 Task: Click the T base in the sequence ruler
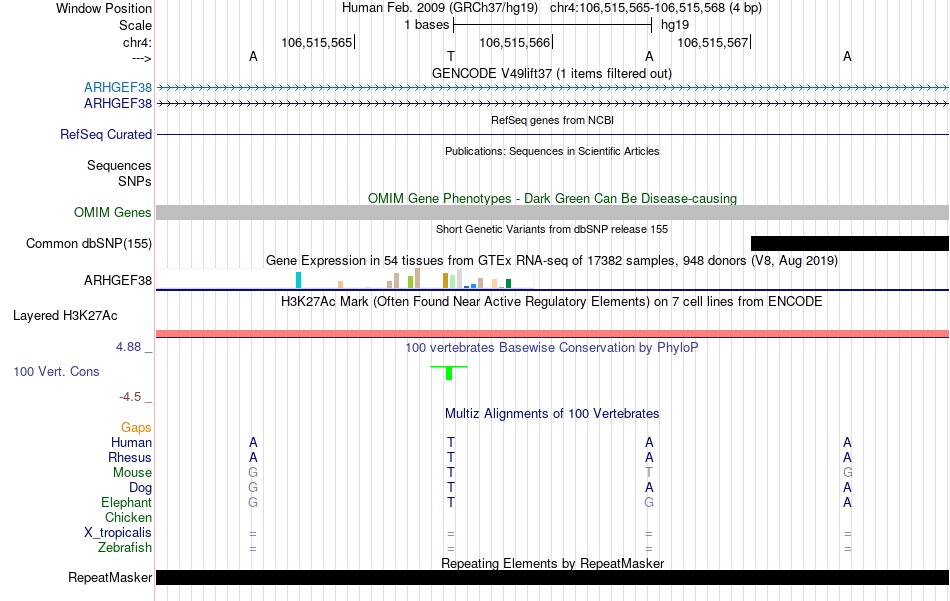pyautogui.click(x=451, y=56)
